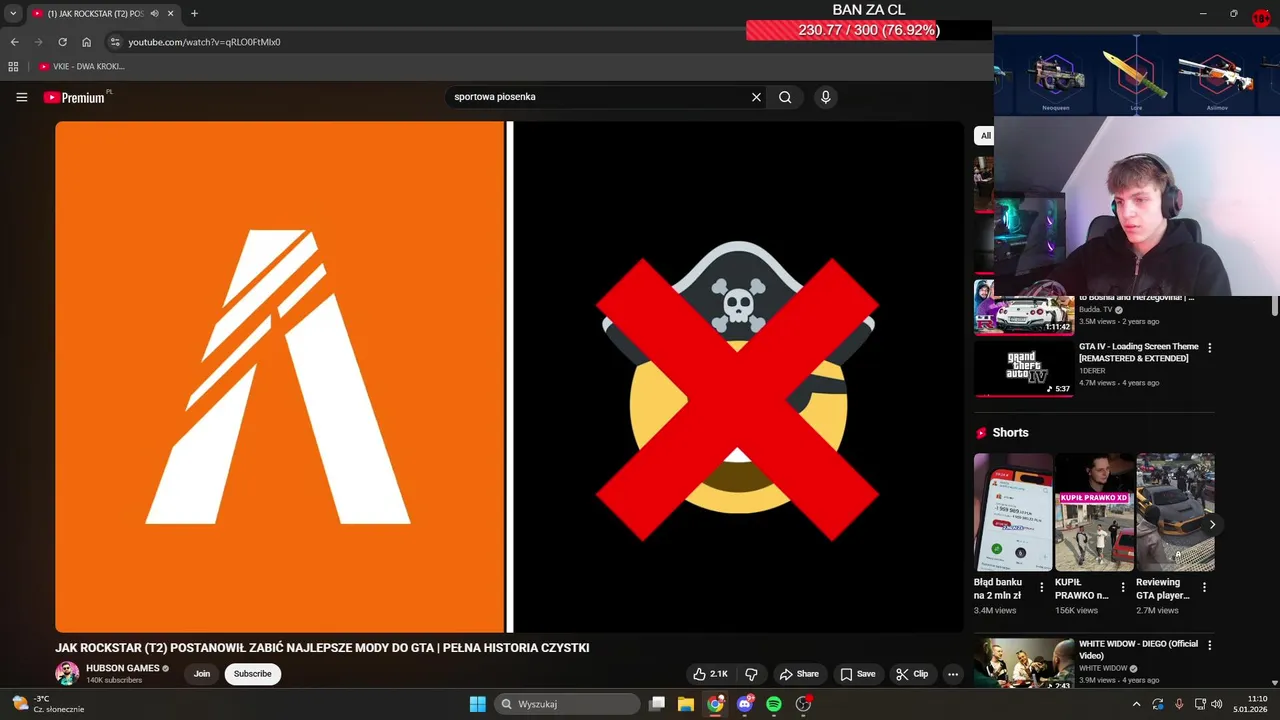
Task: Open the Chrome apps grid in bookmarks bar
Action: tap(13, 66)
